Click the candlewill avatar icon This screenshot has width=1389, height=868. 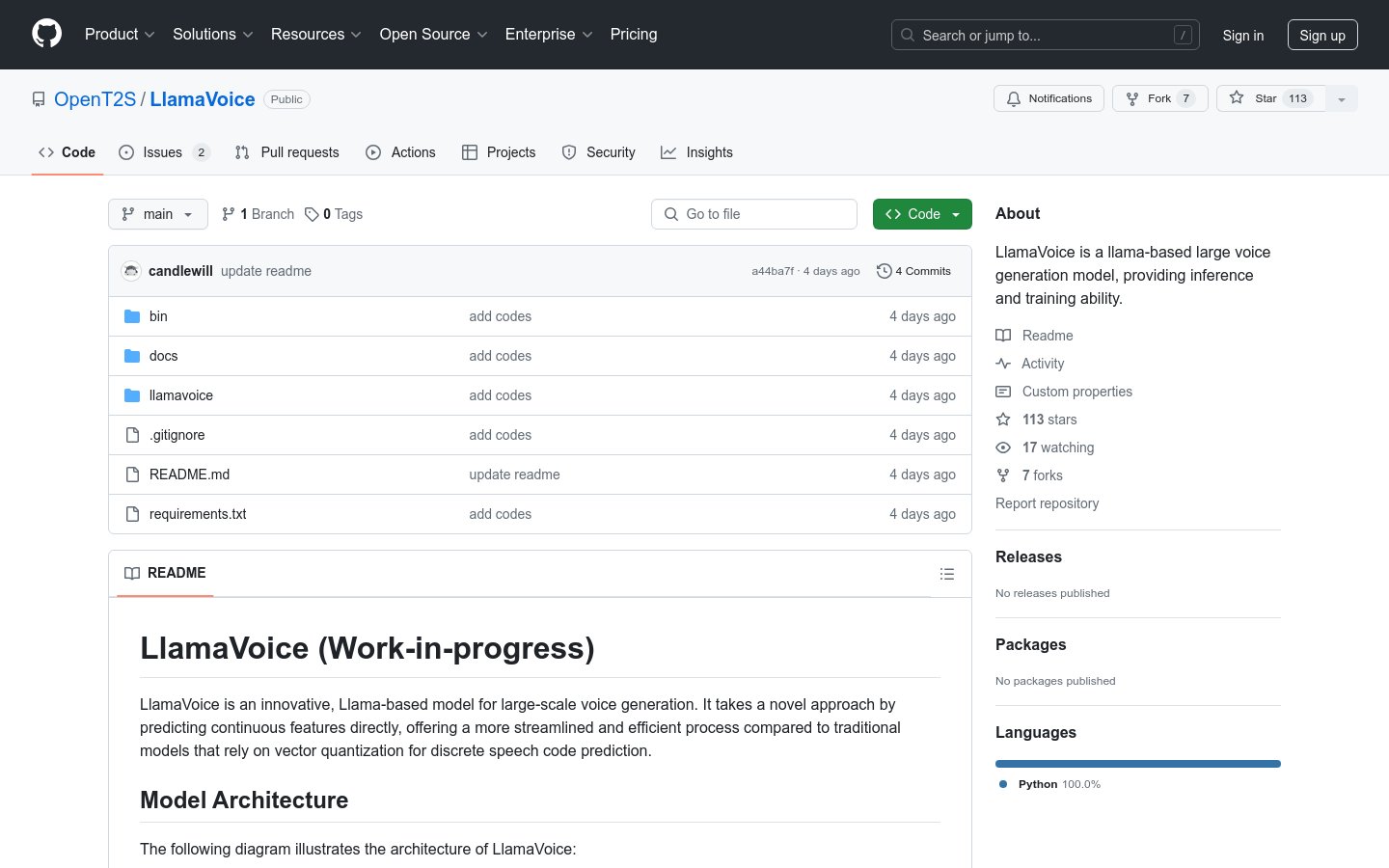pyautogui.click(x=131, y=271)
